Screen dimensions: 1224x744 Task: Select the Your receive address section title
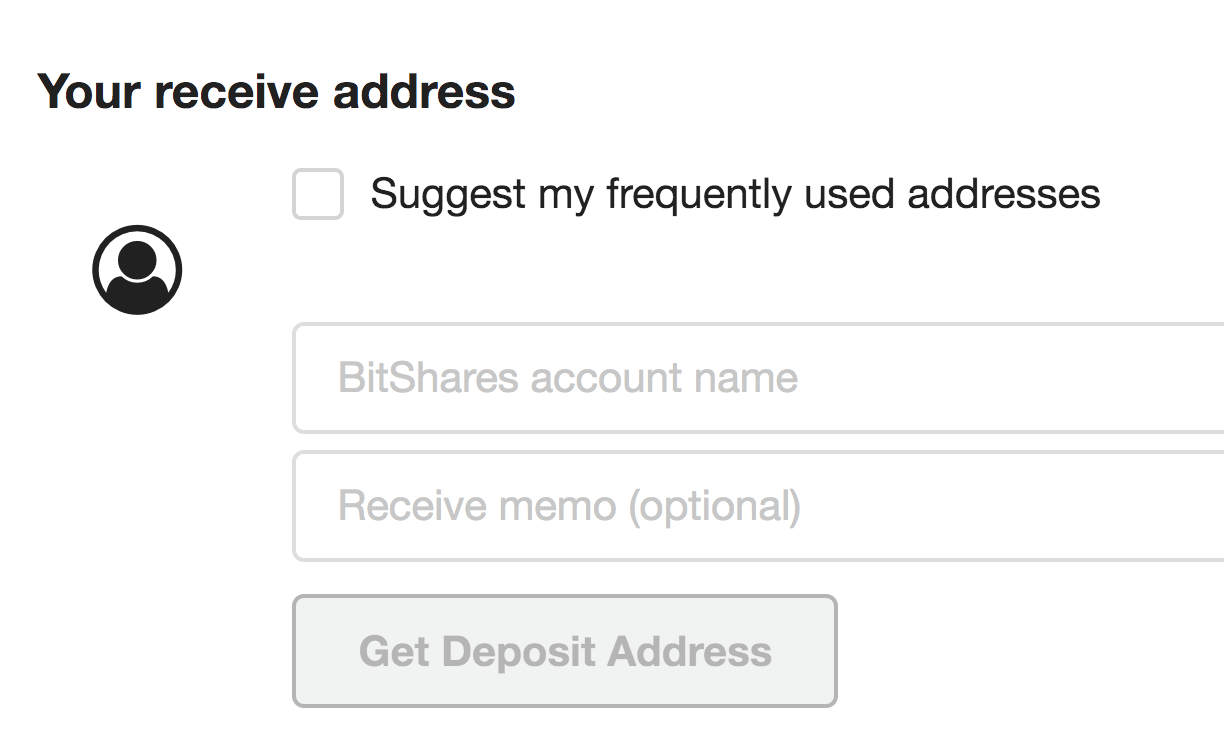[x=277, y=92]
